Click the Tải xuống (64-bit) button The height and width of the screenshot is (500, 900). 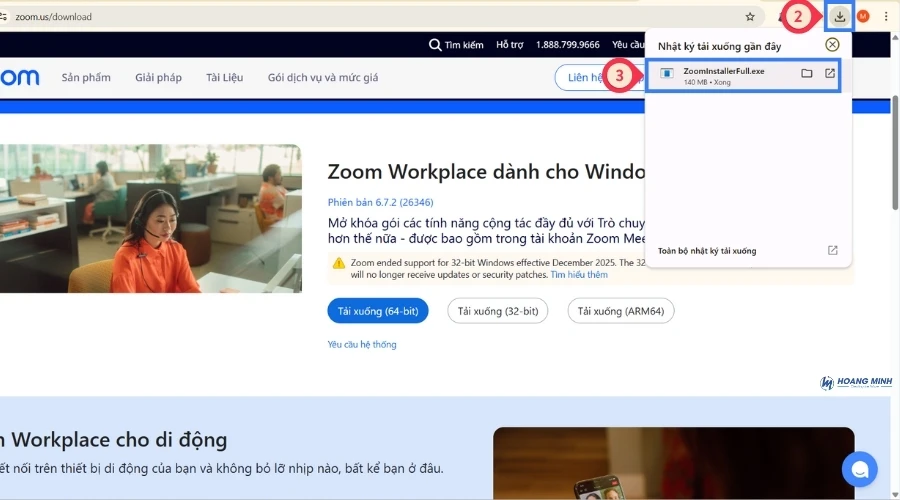tap(378, 311)
